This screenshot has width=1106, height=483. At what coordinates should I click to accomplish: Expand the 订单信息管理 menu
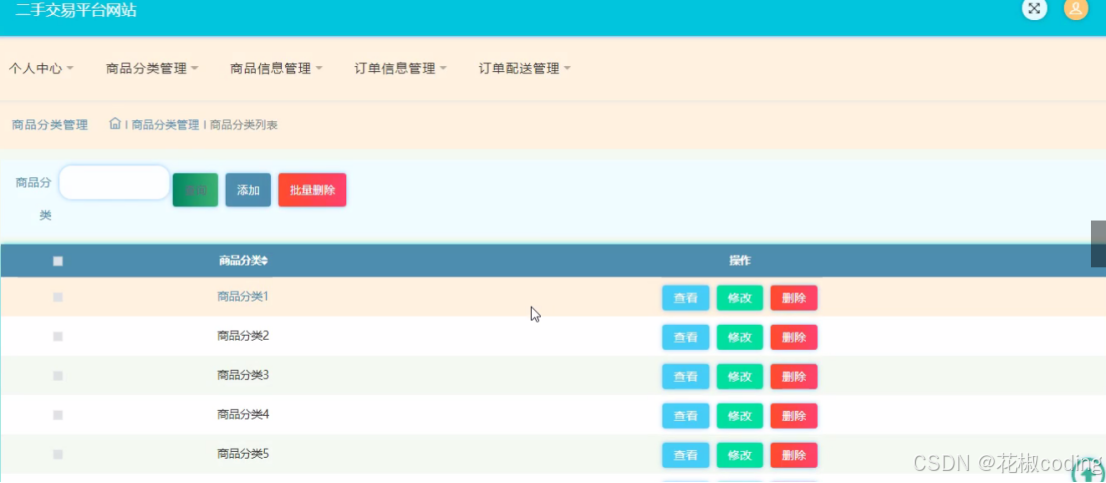tap(400, 68)
